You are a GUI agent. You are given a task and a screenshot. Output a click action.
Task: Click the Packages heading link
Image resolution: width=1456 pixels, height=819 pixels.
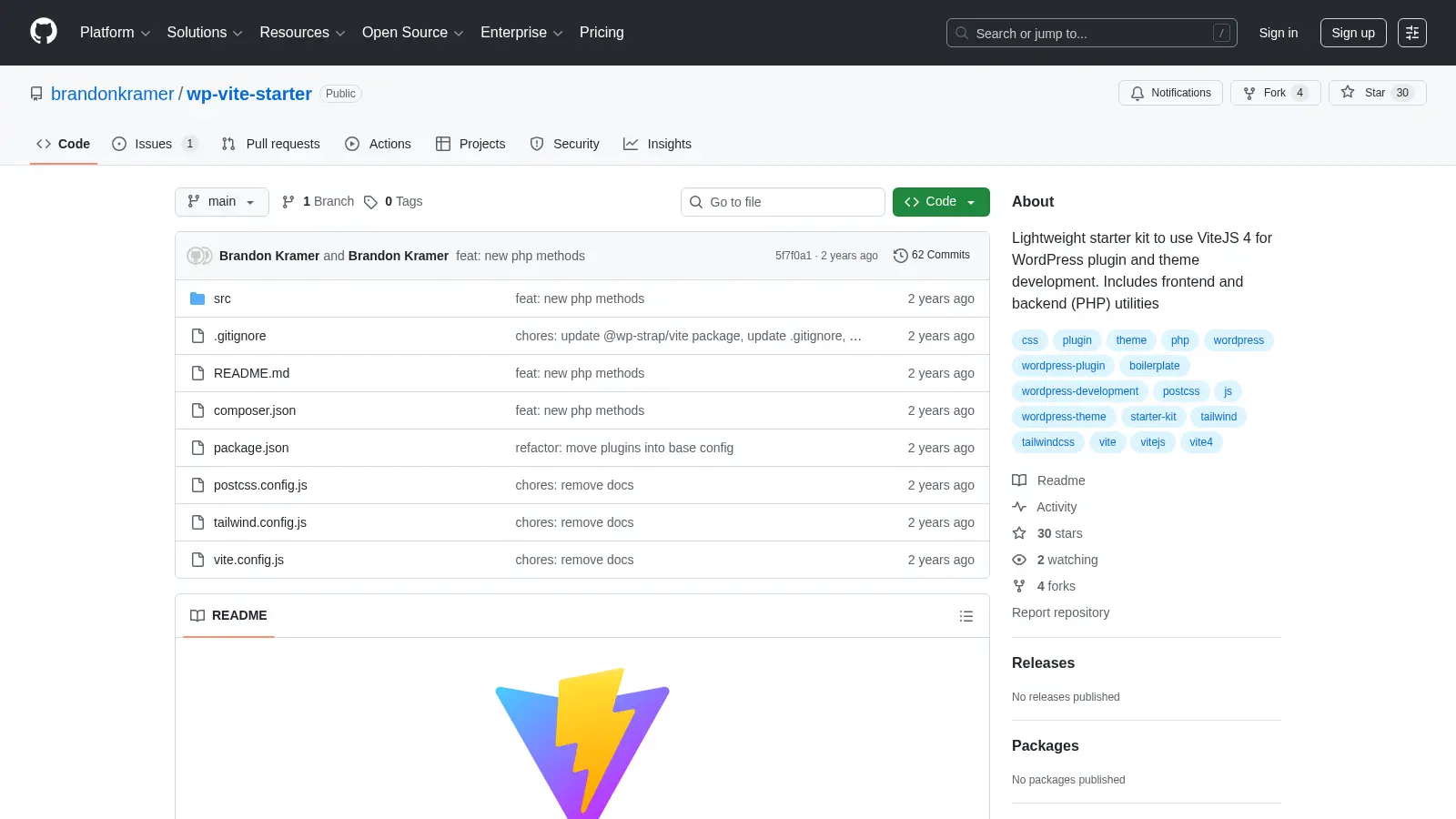(x=1045, y=746)
